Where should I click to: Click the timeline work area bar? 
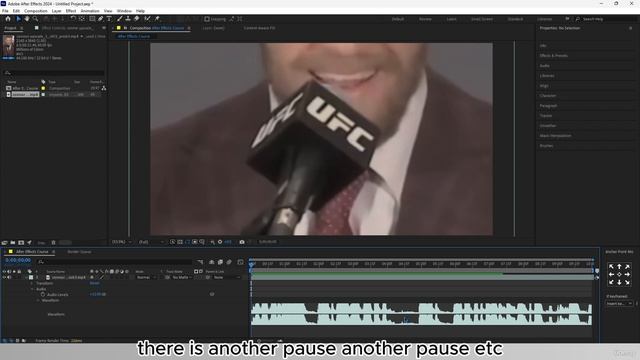(x=422, y=271)
